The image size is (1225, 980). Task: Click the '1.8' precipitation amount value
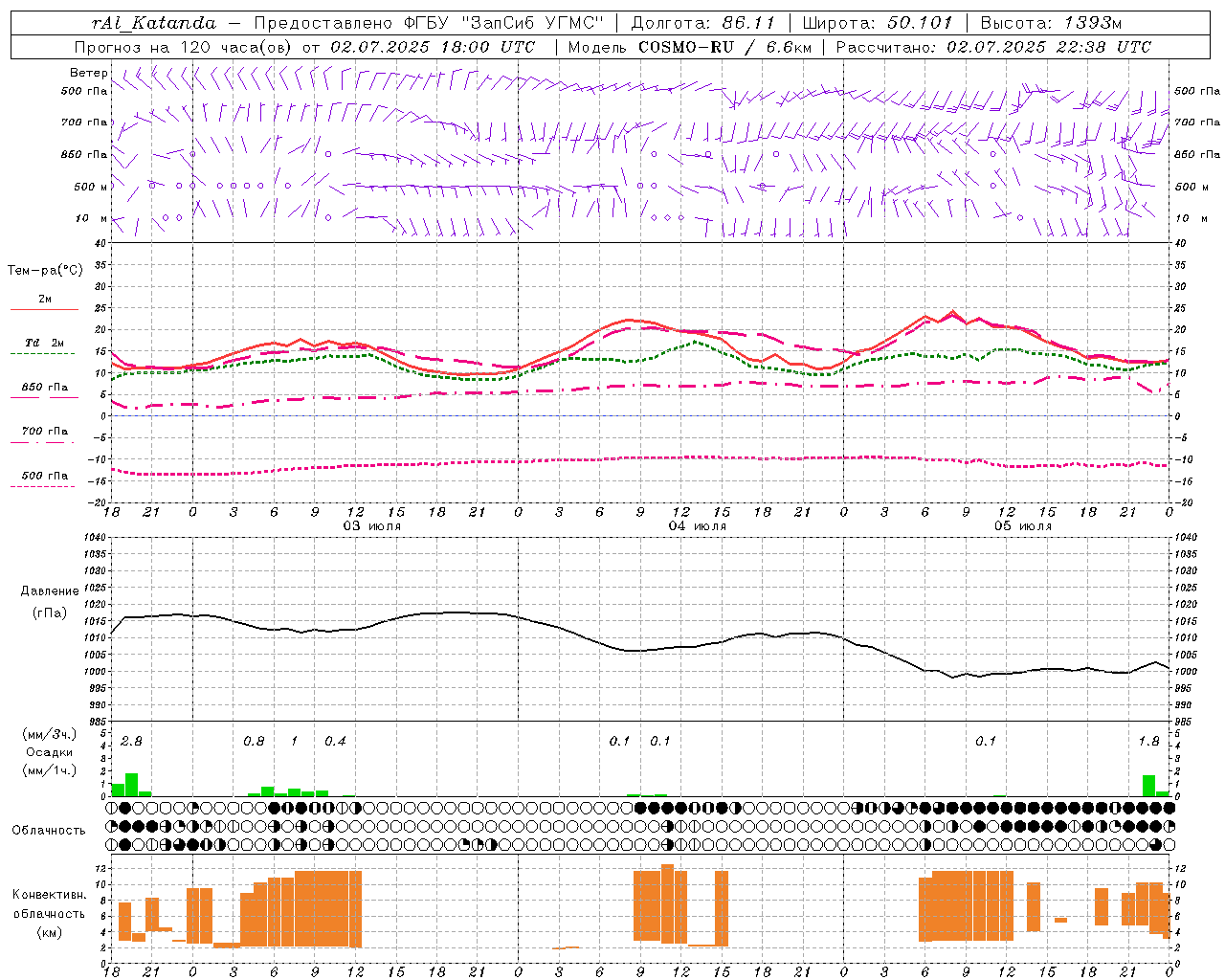click(1148, 741)
